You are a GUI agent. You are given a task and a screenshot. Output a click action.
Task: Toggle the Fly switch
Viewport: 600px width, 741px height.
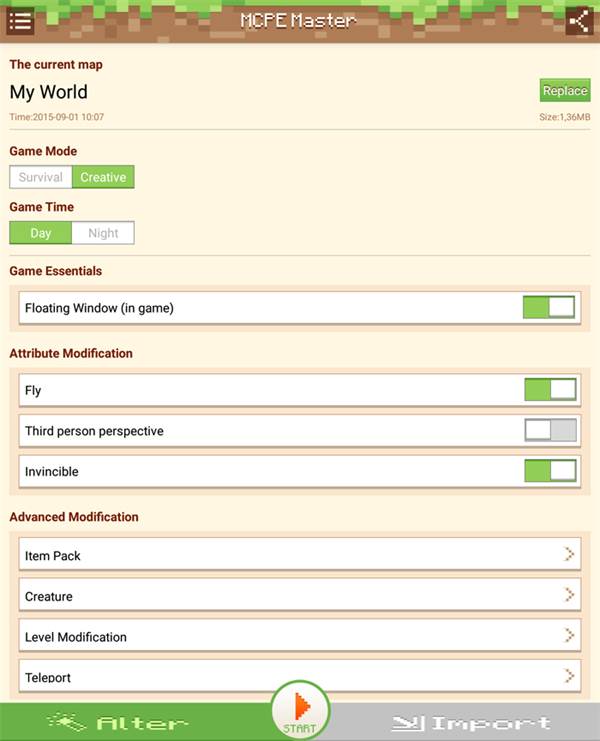coord(550,390)
